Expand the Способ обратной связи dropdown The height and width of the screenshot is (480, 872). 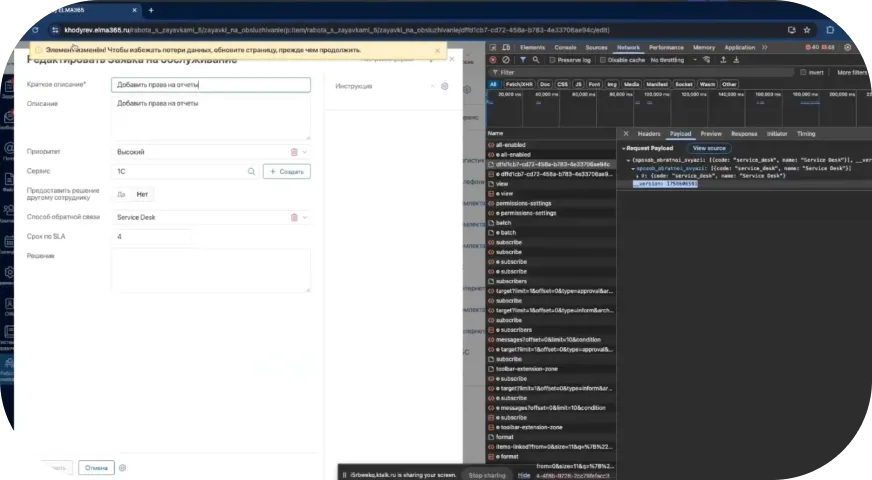pos(305,217)
